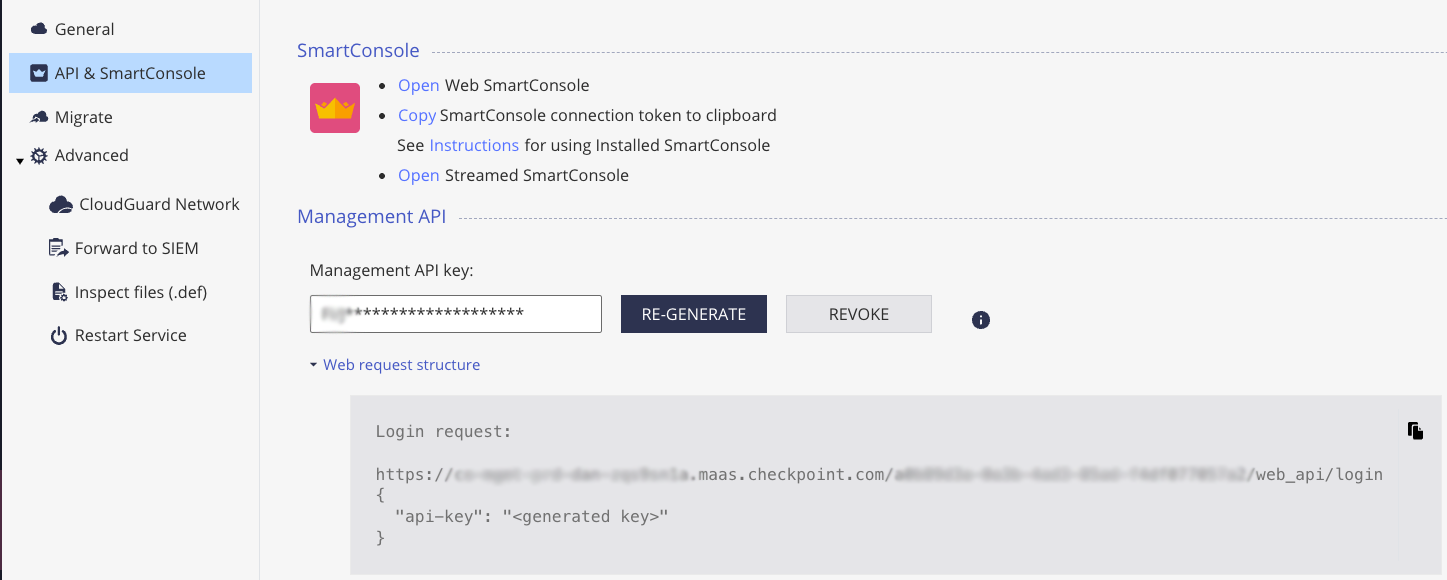1447x580 pixels.
Task: Click the RE-GENERATE button
Action: [694, 314]
